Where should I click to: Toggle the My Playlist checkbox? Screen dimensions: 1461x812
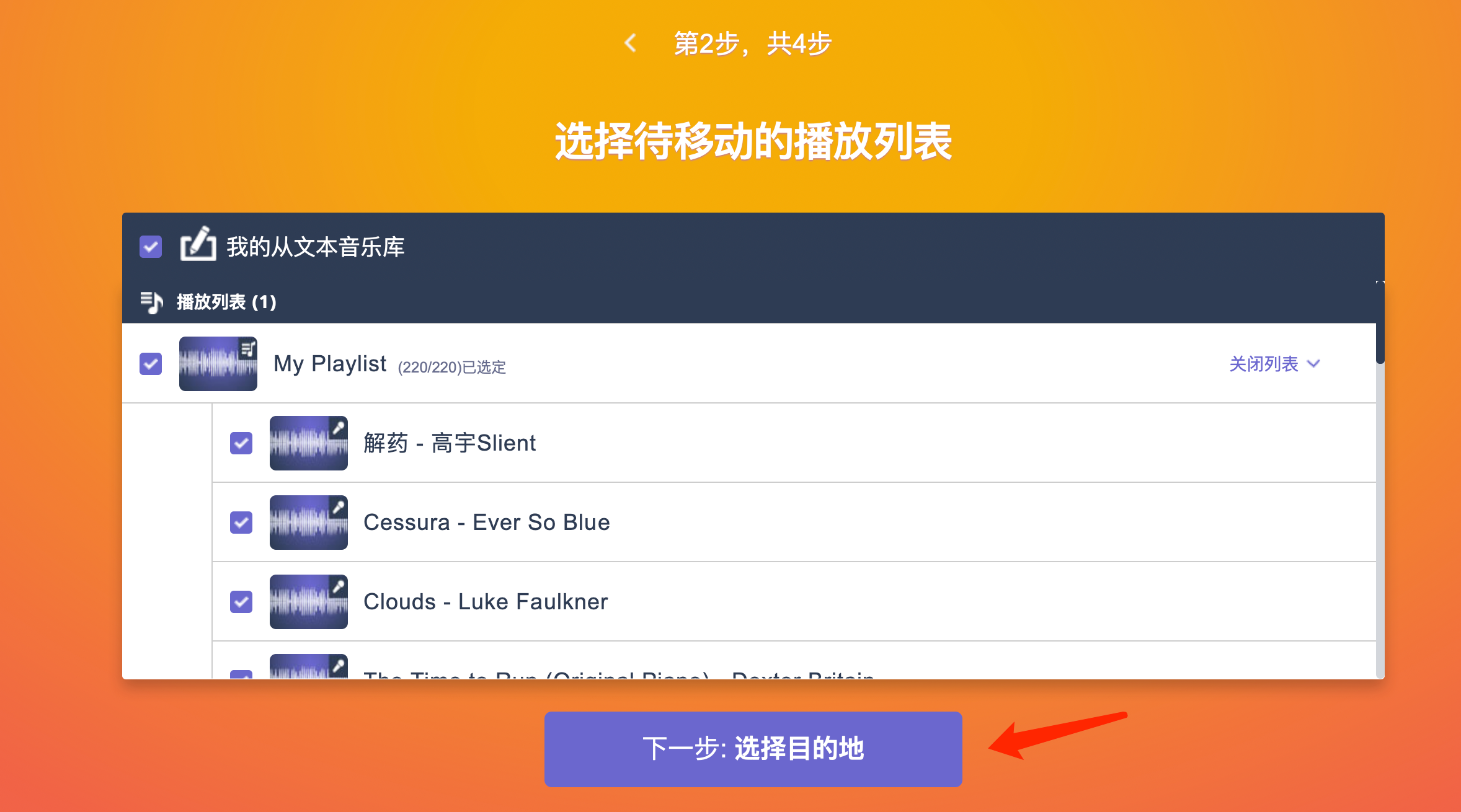click(x=151, y=364)
